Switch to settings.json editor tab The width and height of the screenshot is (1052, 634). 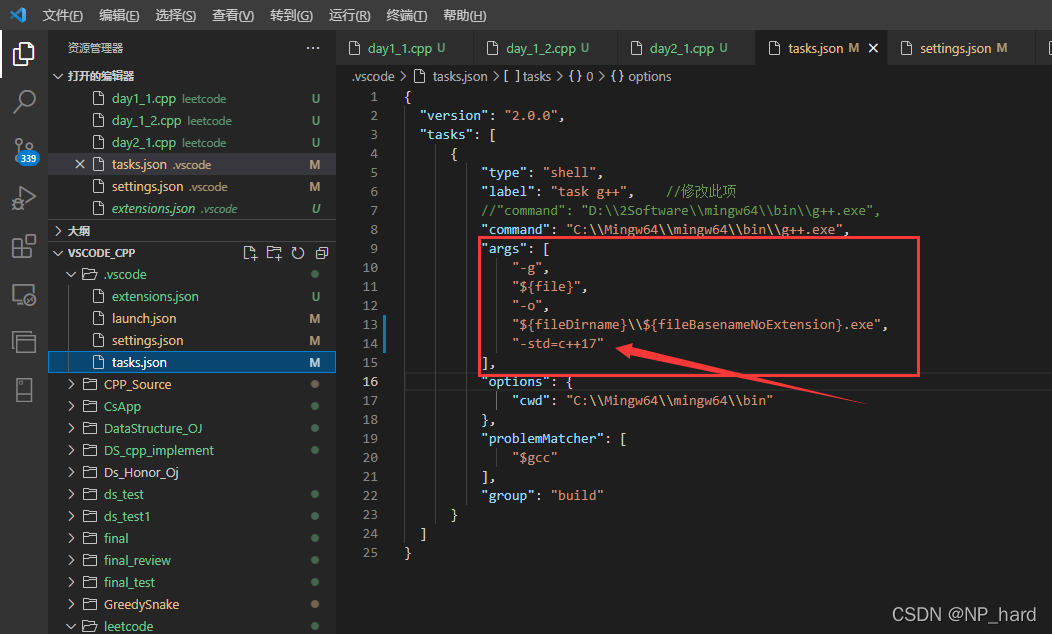(x=962, y=48)
